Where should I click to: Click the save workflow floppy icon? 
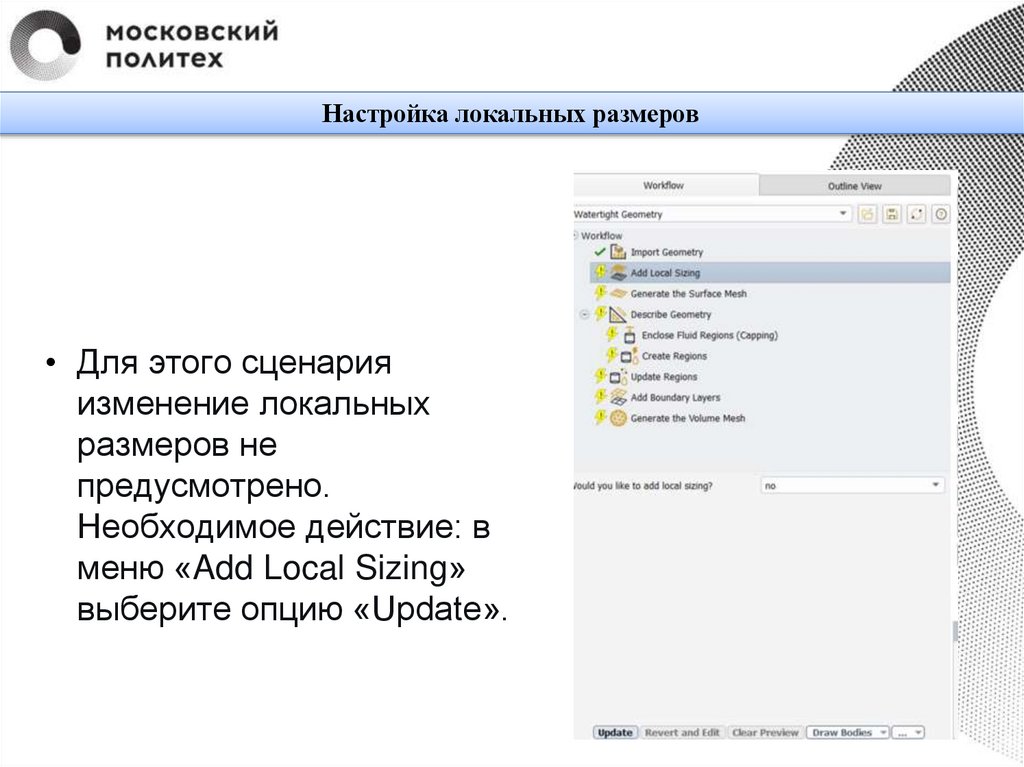point(892,214)
